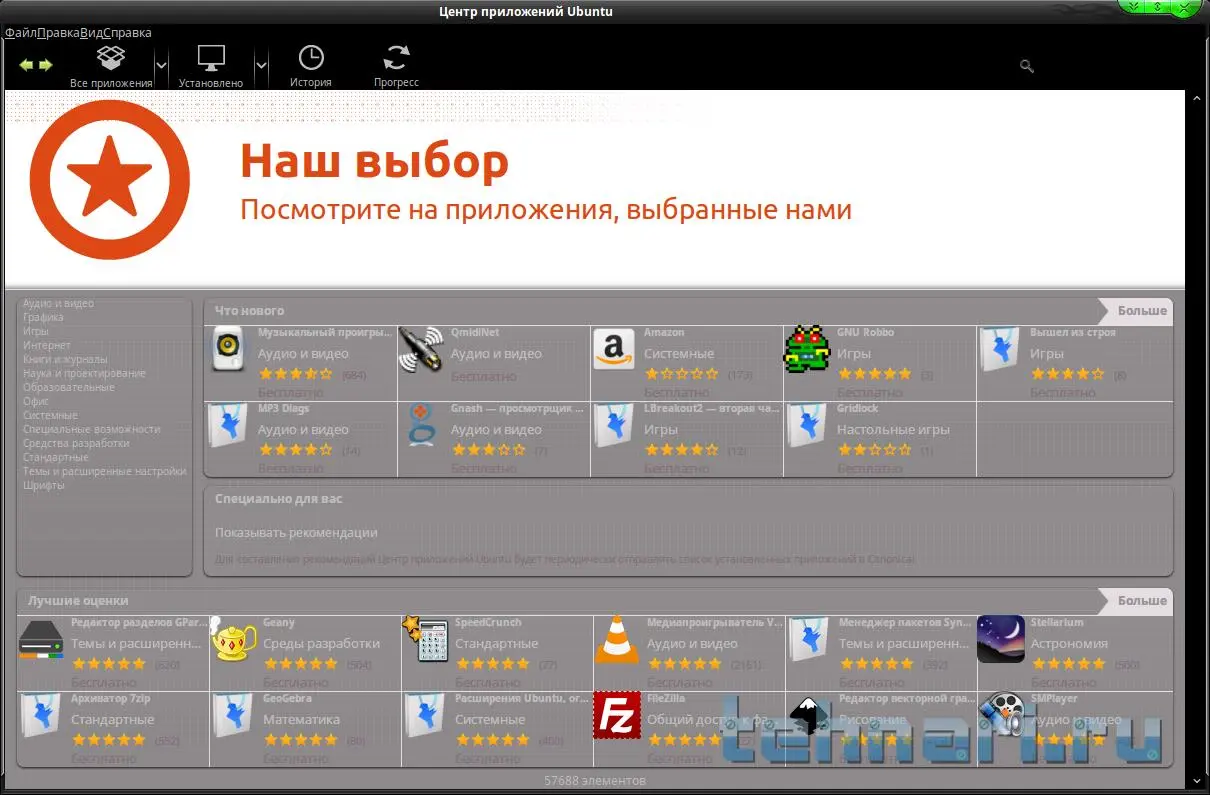Click the search magnifier icon
1210x795 pixels.
coord(1026,66)
